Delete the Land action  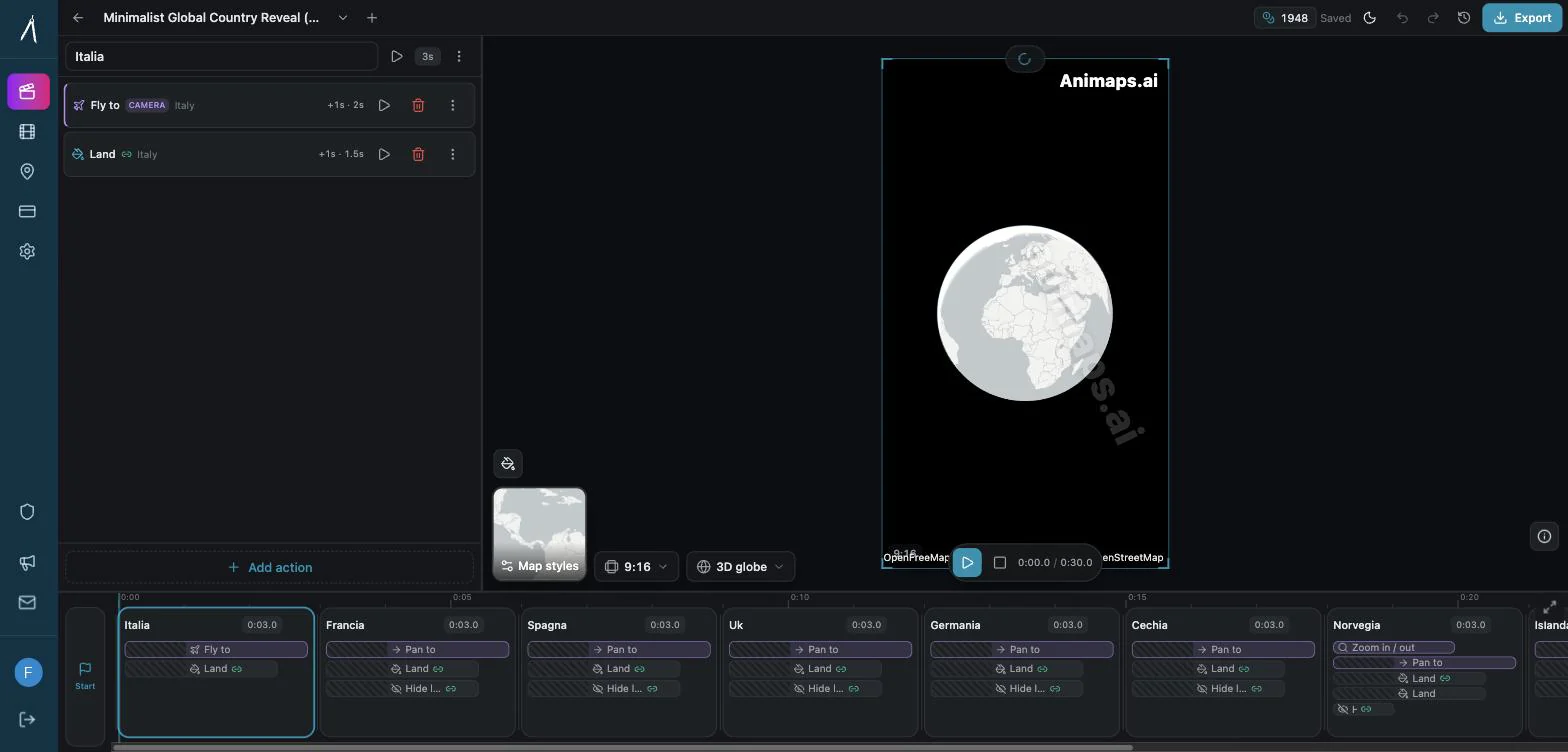[418, 154]
